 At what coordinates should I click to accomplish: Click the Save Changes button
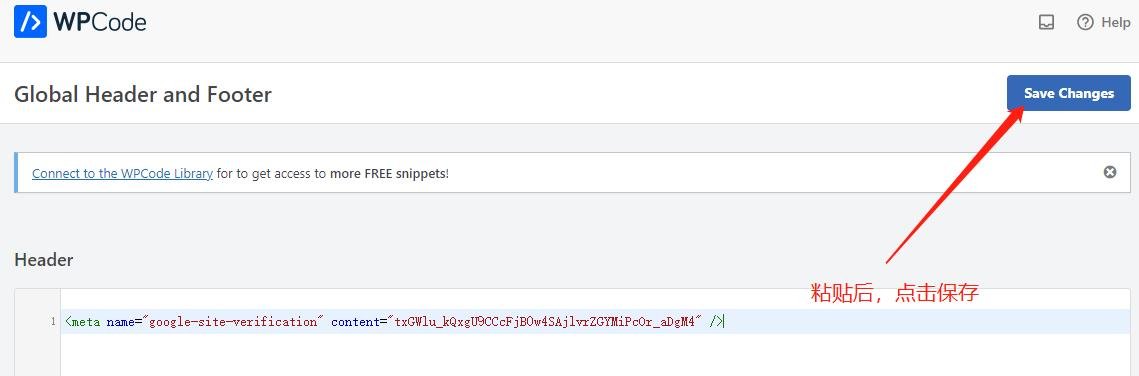coord(1069,93)
